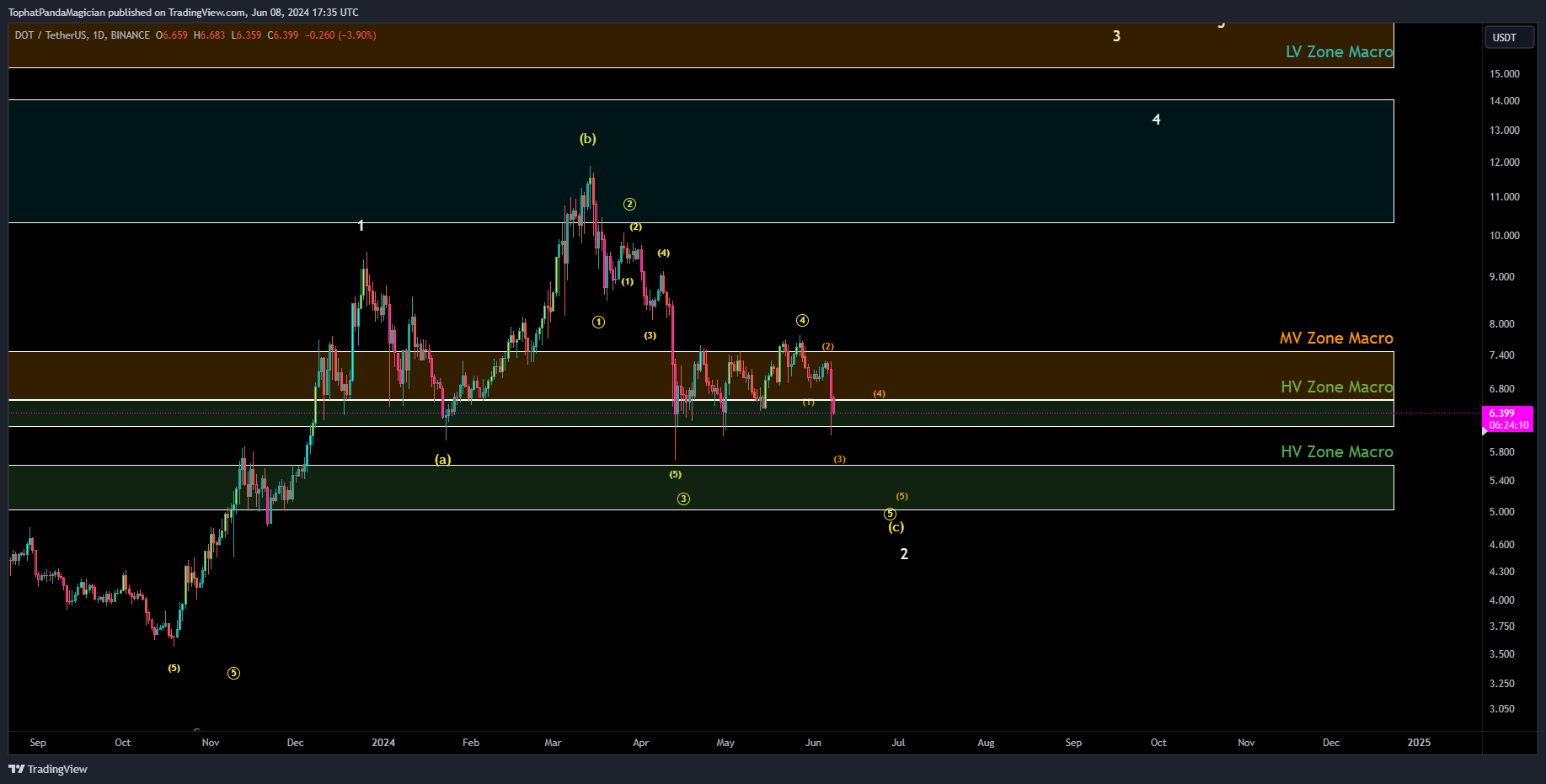The image size is (1546, 784).
Task: Click the circled 5 label near November
Action: coord(233,674)
